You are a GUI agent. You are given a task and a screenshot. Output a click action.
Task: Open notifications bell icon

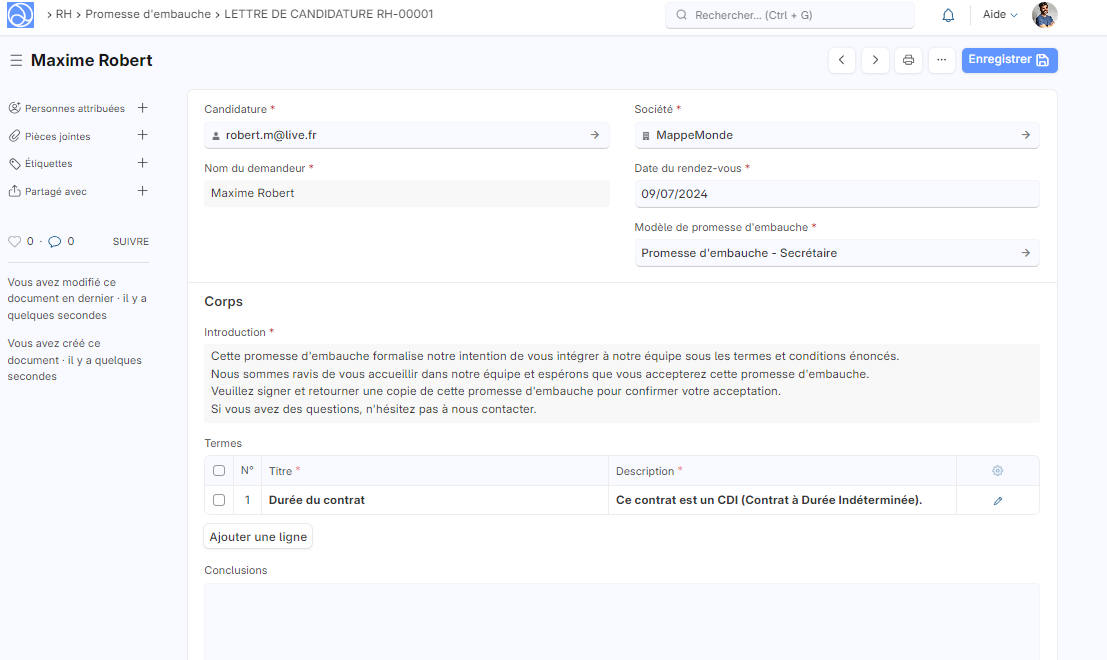point(948,15)
